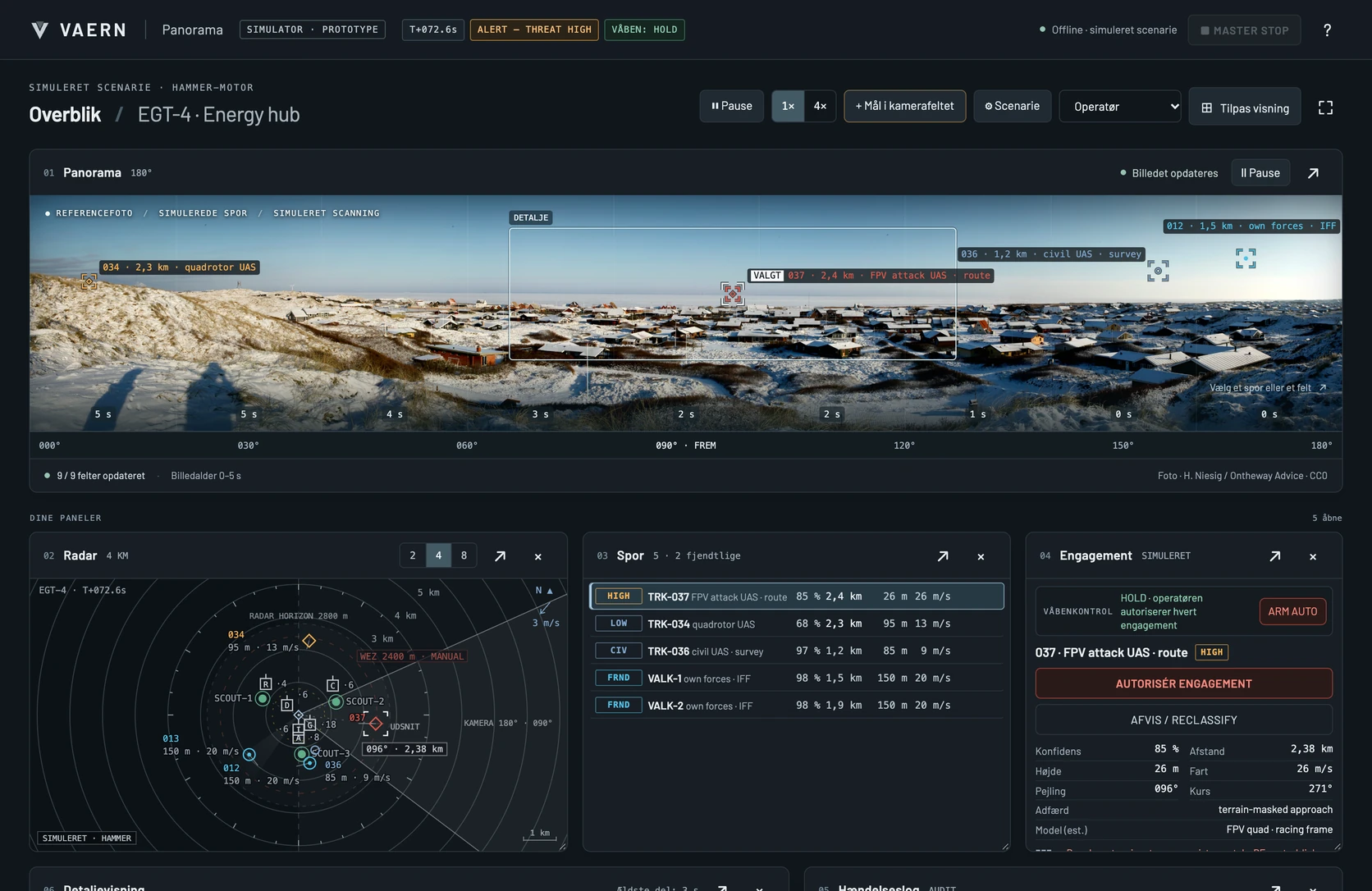Select track 034 quadrotor marker in panorama
The image size is (1372, 891).
(x=89, y=281)
